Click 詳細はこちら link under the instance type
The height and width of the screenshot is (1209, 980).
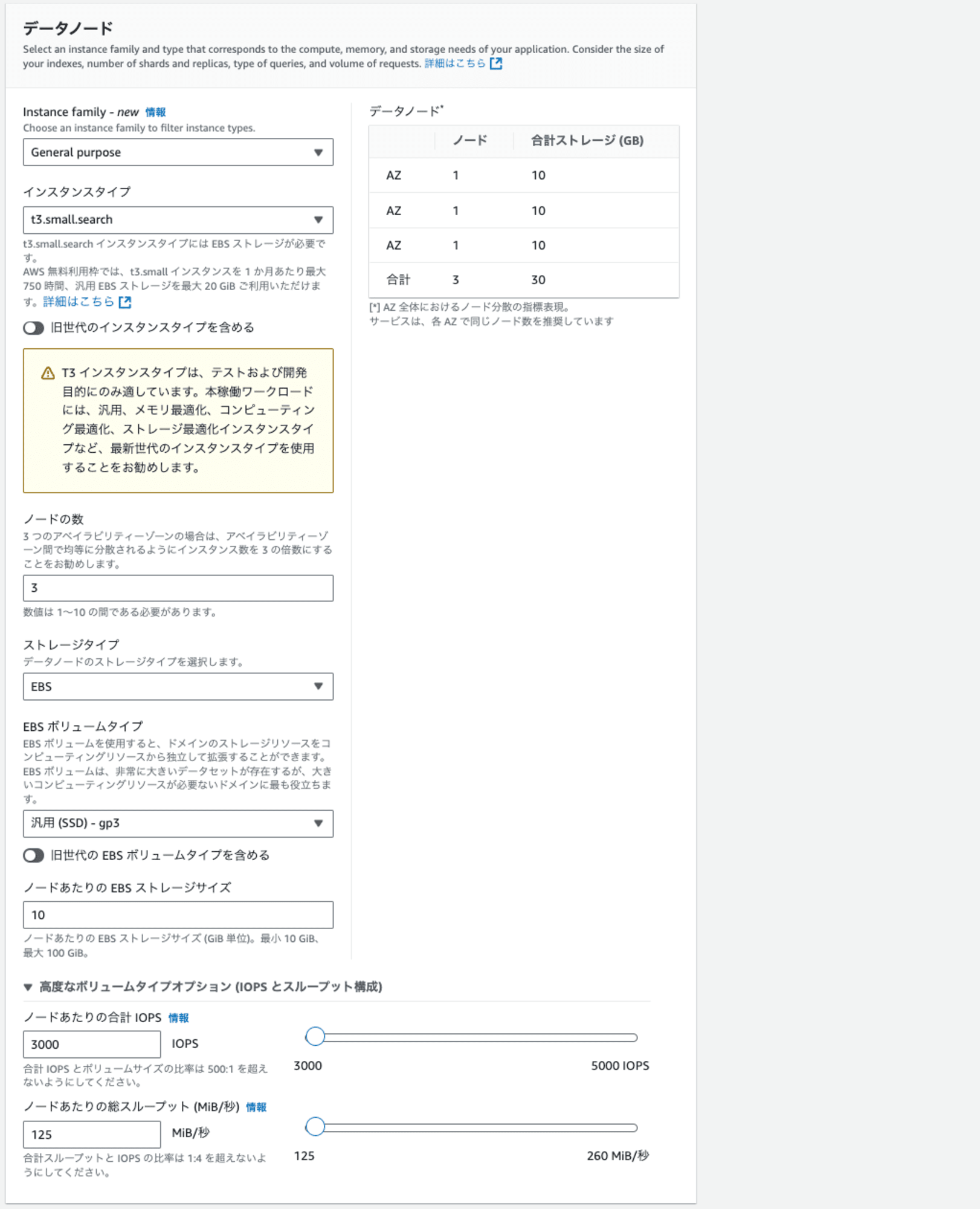point(79,302)
